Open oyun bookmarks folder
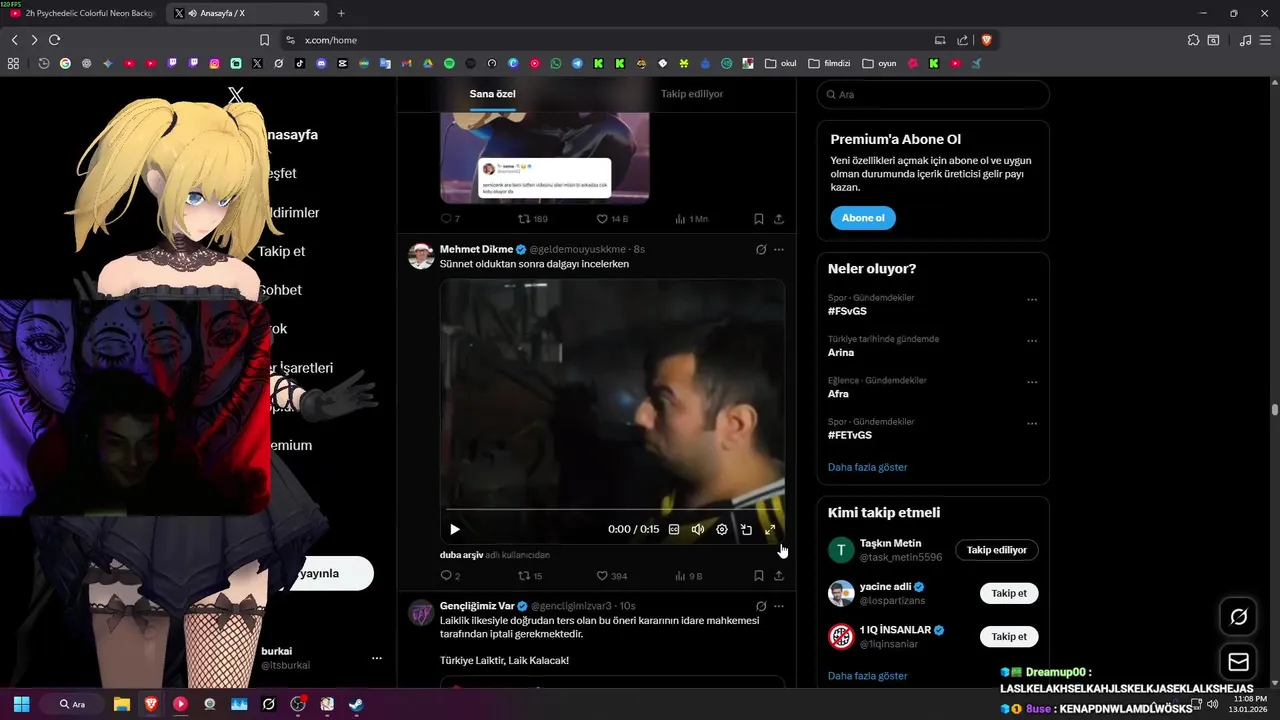This screenshot has width=1280, height=720. click(880, 63)
